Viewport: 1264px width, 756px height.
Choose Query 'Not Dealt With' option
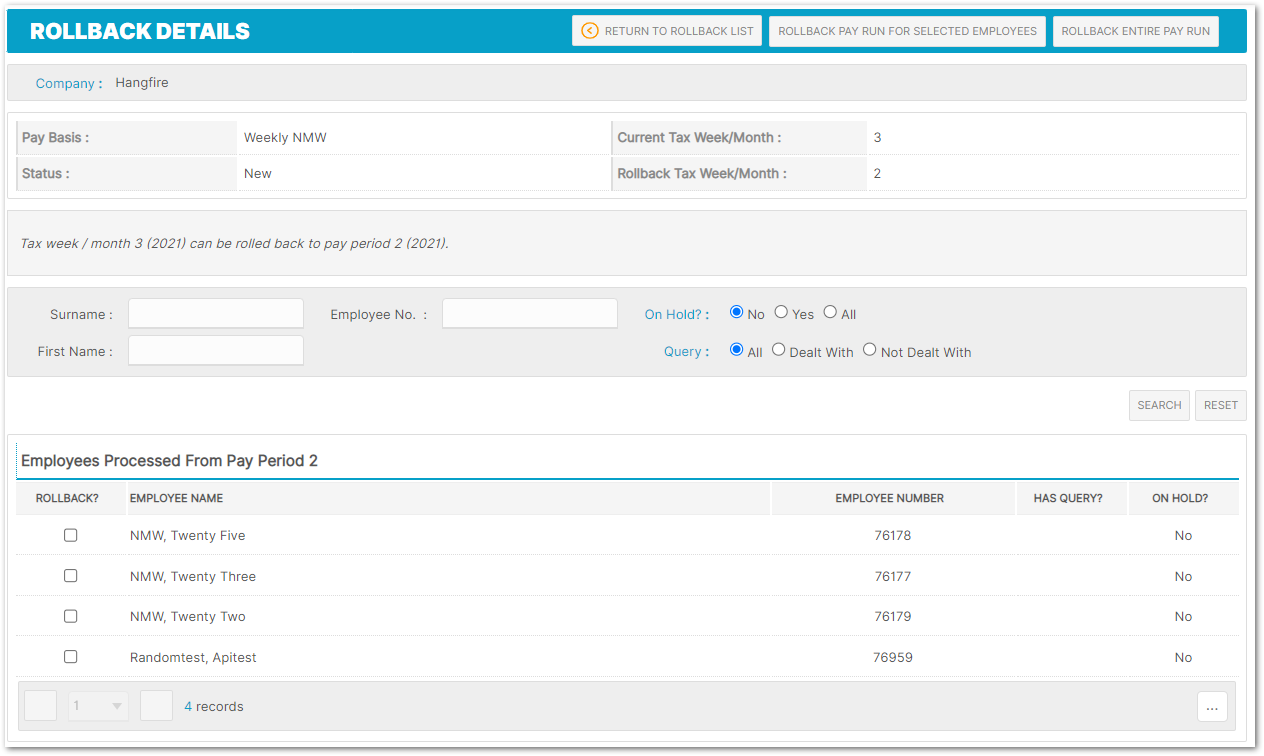point(870,350)
